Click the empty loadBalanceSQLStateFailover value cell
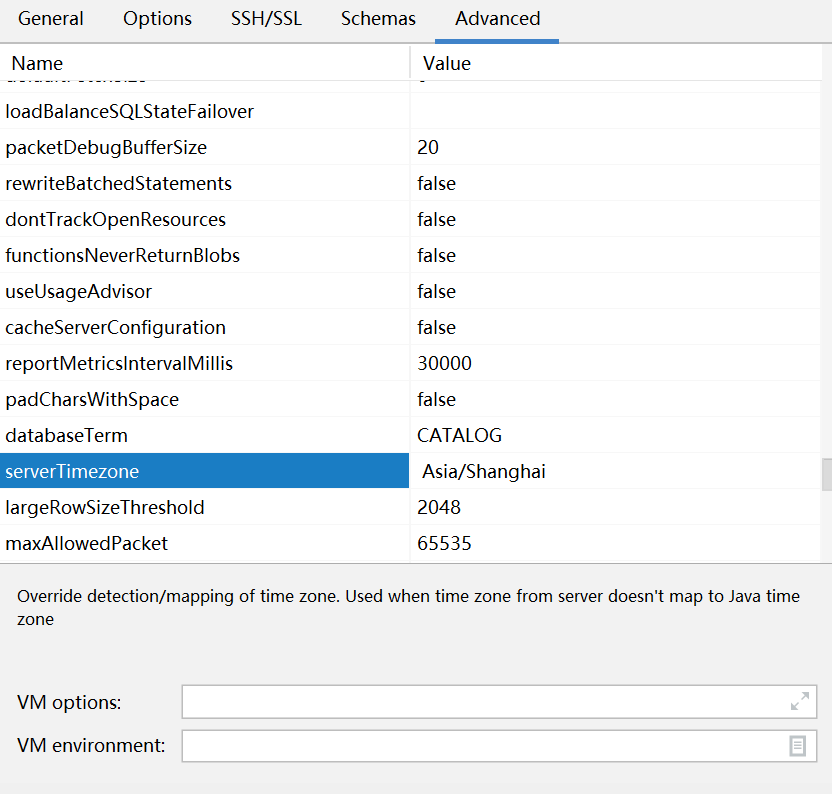 point(616,111)
